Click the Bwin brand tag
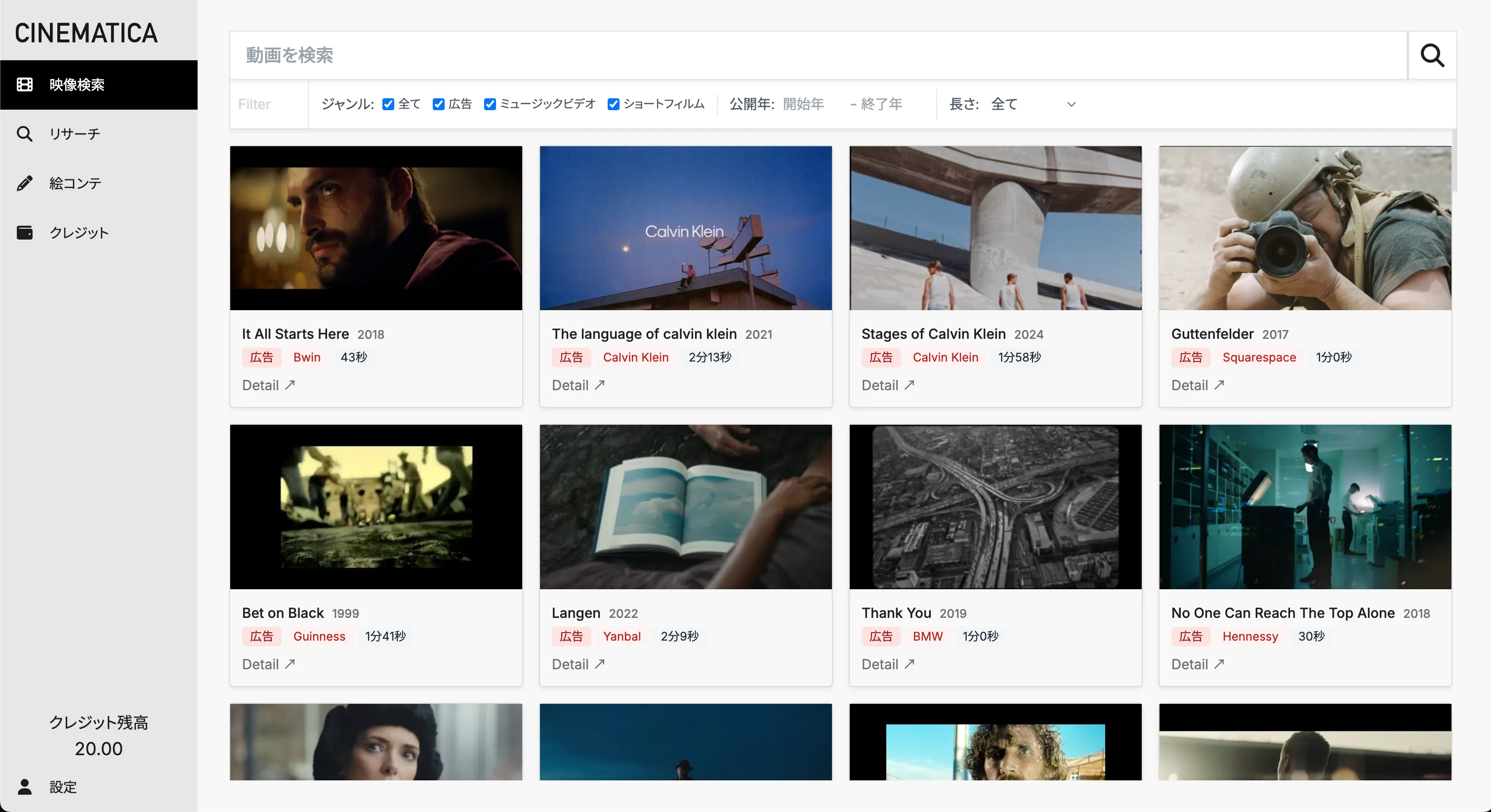This screenshot has height=812, width=1491. point(307,357)
